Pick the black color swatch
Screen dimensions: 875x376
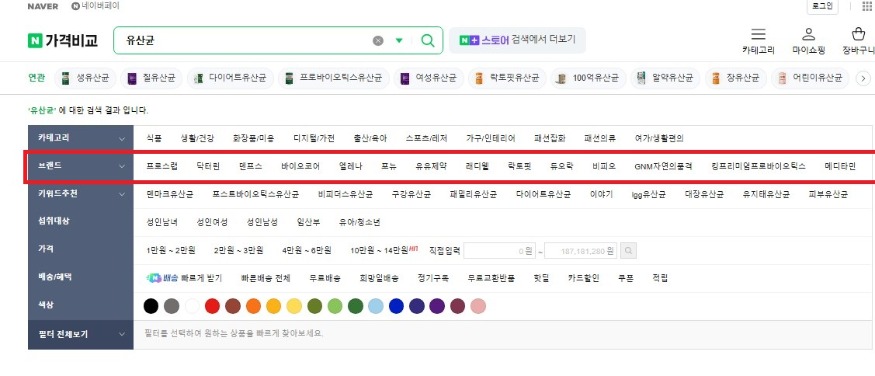[x=151, y=306]
